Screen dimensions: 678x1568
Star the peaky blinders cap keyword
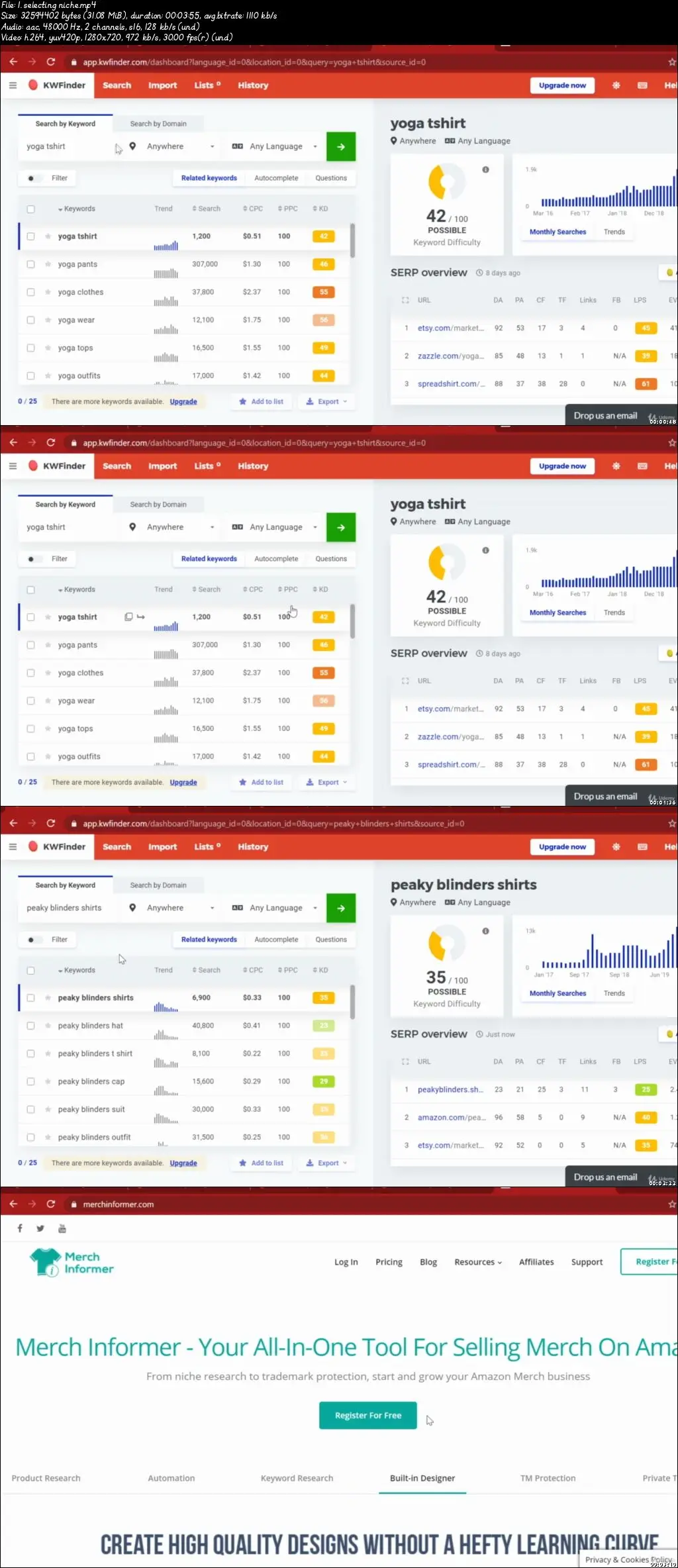pos(48,1081)
